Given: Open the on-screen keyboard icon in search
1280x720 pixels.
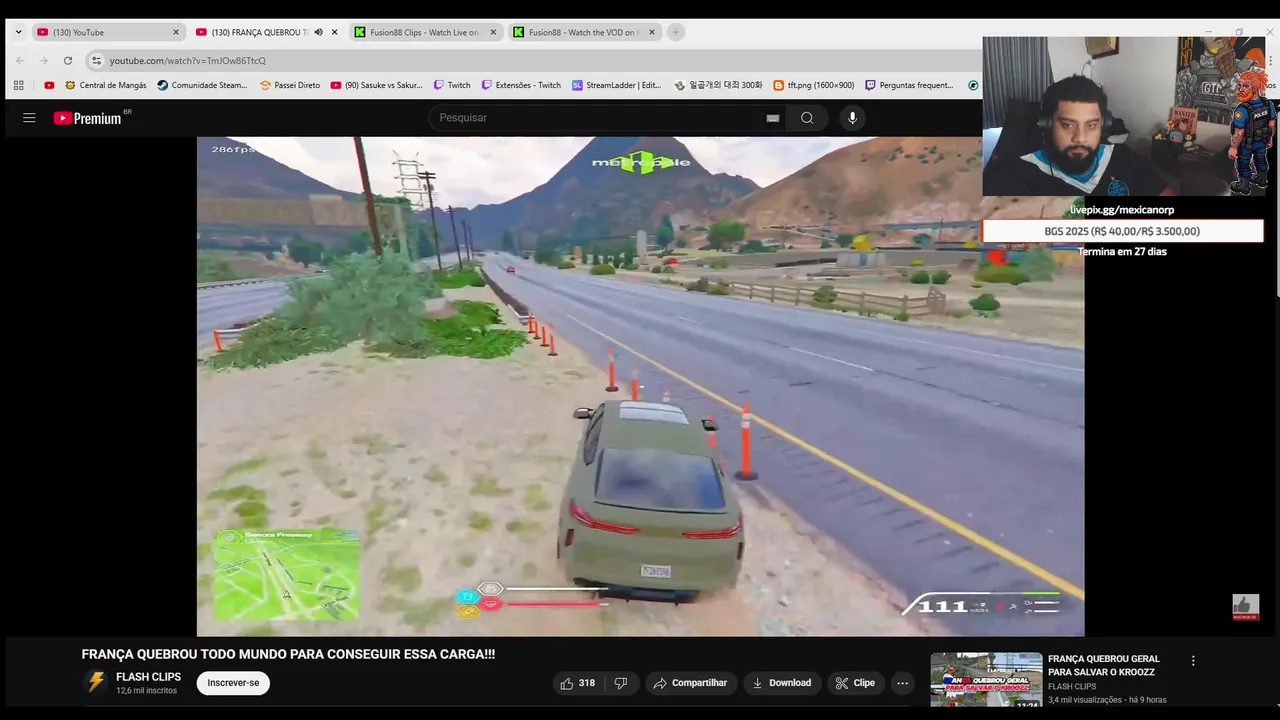Looking at the screenshot, I should (772, 118).
